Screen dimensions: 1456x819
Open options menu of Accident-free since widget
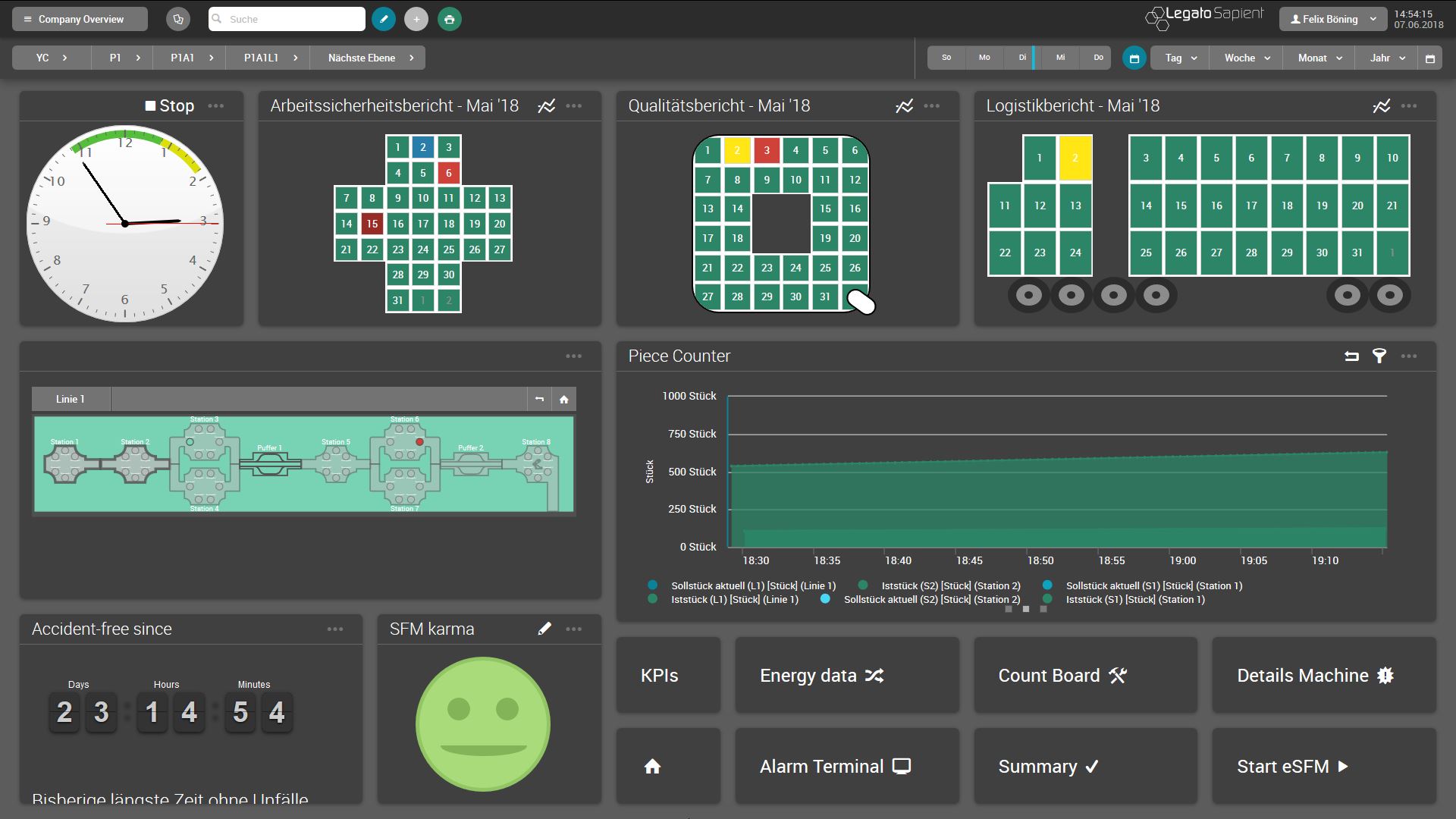tap(335, 629)
